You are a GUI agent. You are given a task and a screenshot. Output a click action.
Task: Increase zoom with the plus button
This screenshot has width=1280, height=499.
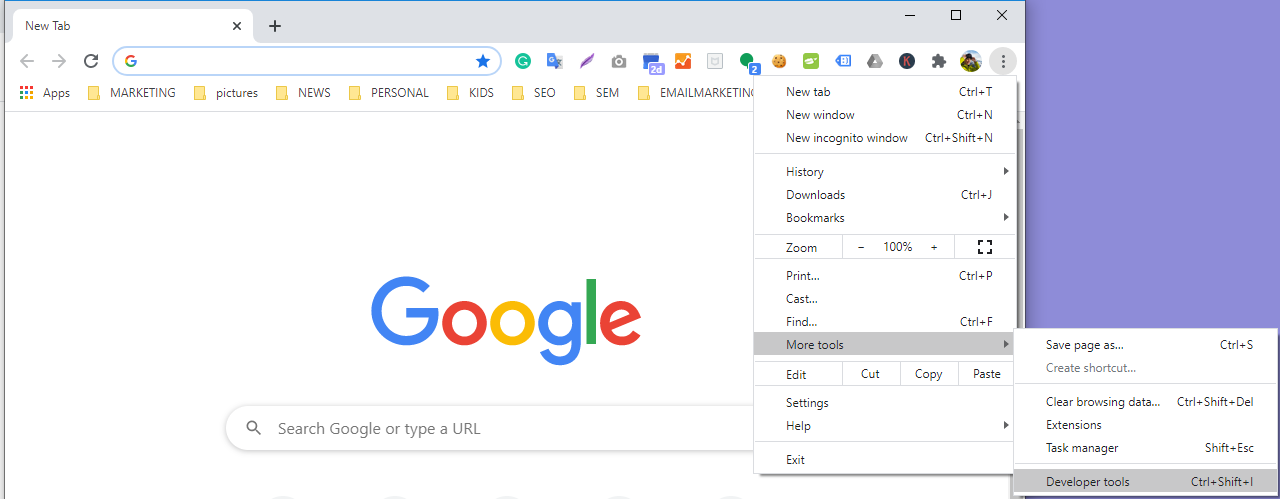point(934,247)
